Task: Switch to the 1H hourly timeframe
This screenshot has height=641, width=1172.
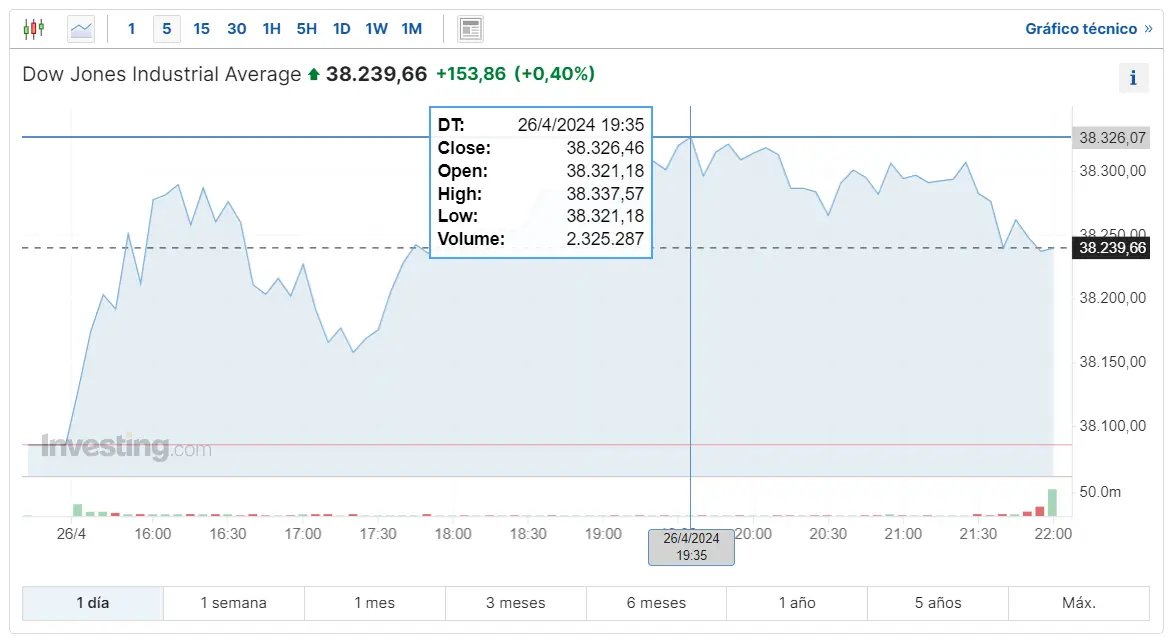Action: (x=271, y=29)
